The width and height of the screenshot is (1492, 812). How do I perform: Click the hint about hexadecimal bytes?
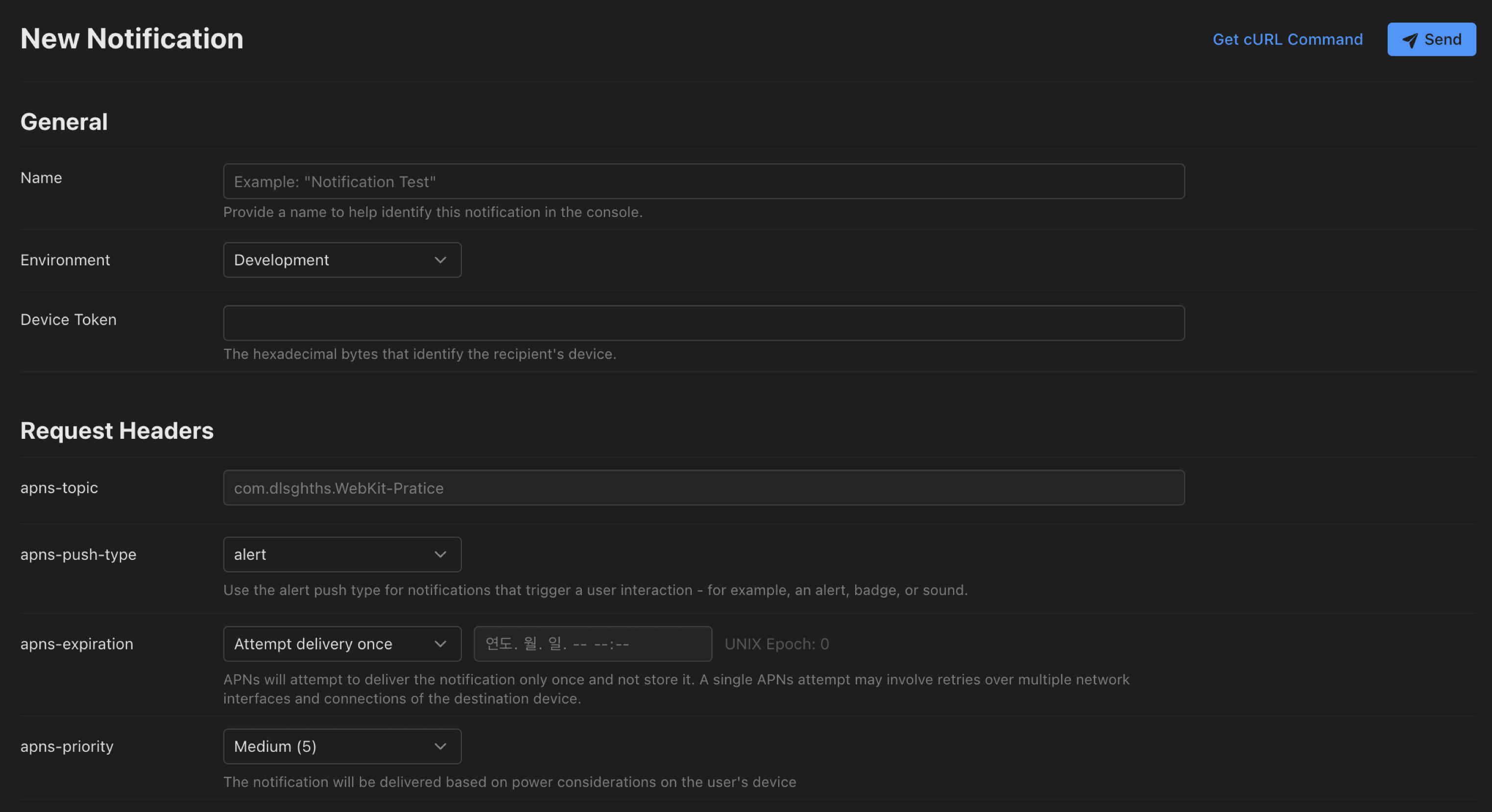click(x=419, y=354)
